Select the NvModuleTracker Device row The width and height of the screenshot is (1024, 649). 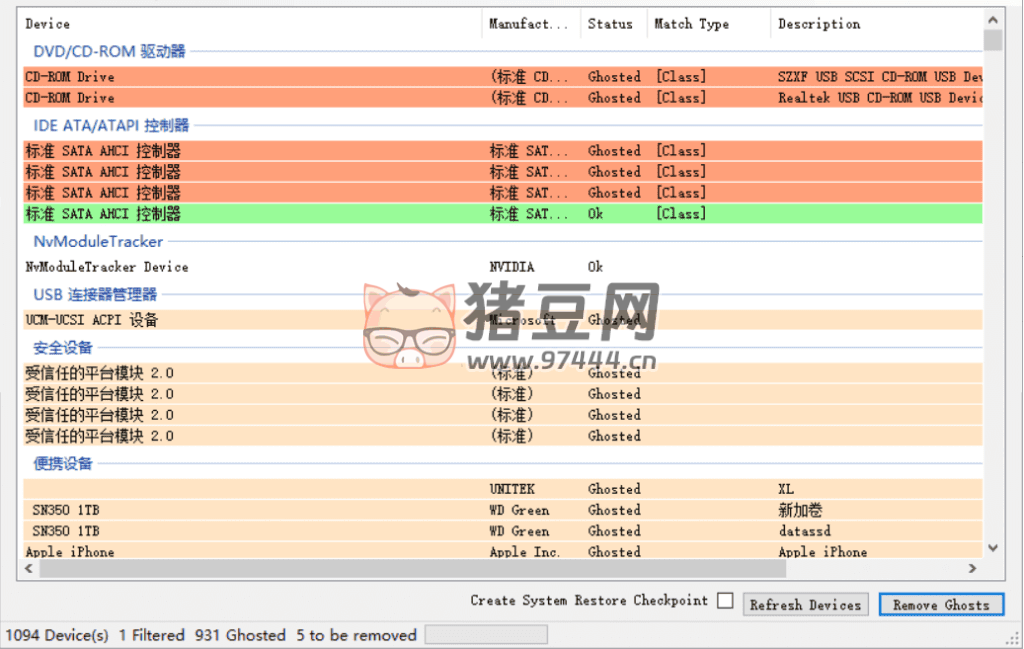tap(200, 266)
